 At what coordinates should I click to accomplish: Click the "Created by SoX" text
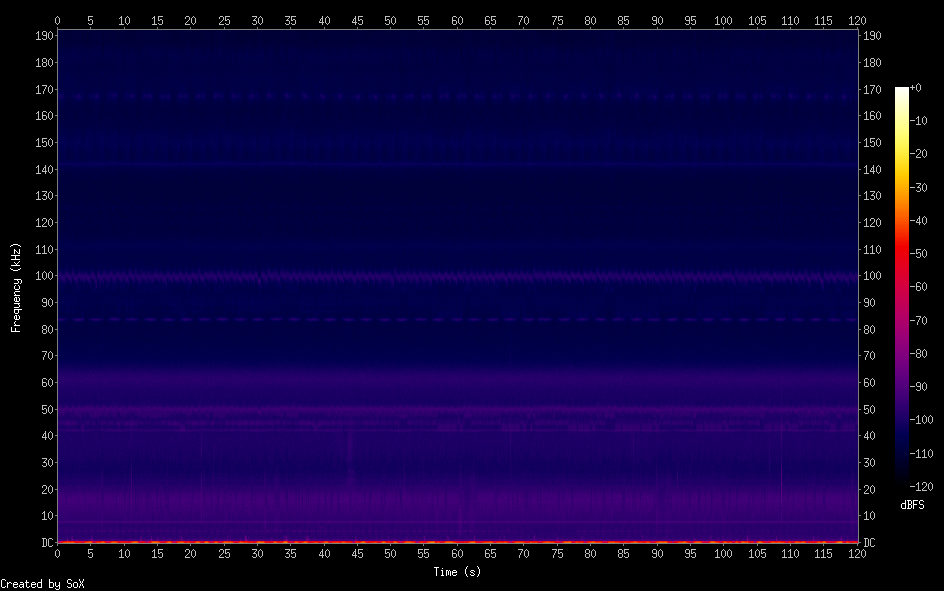[42, 584]
